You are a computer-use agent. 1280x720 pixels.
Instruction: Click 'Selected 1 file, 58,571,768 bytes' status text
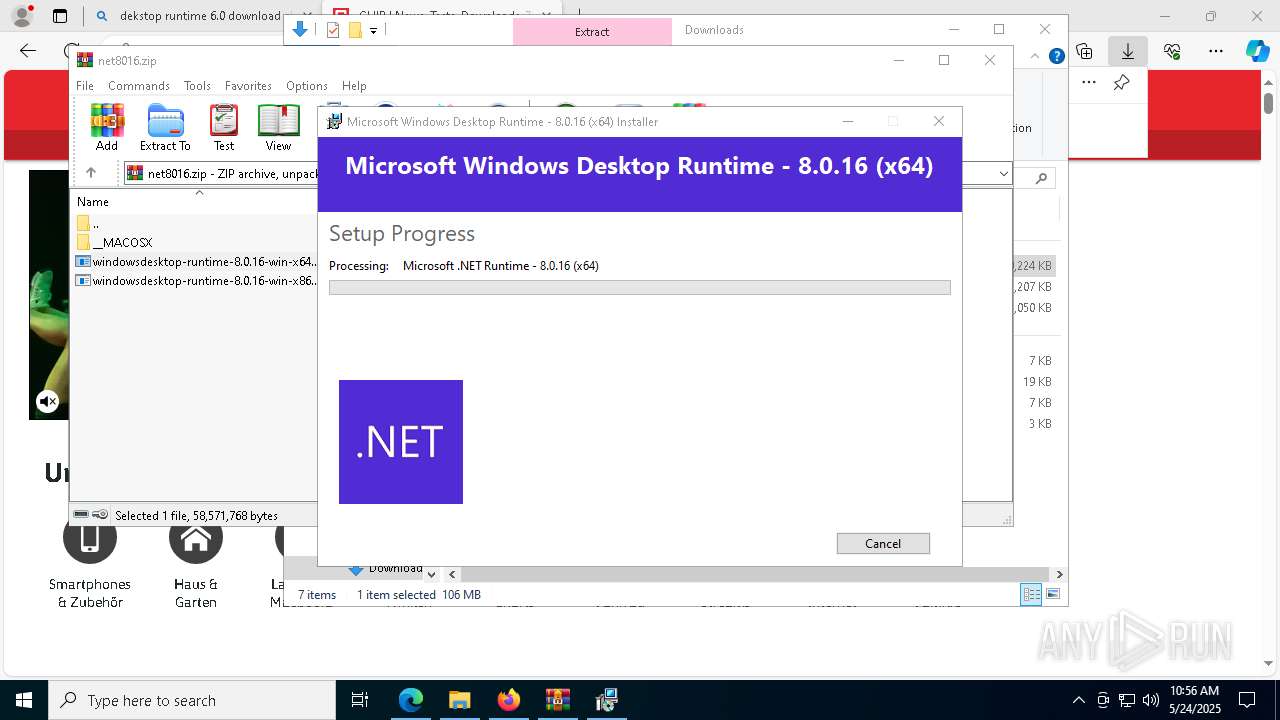(x=196, y=516)
